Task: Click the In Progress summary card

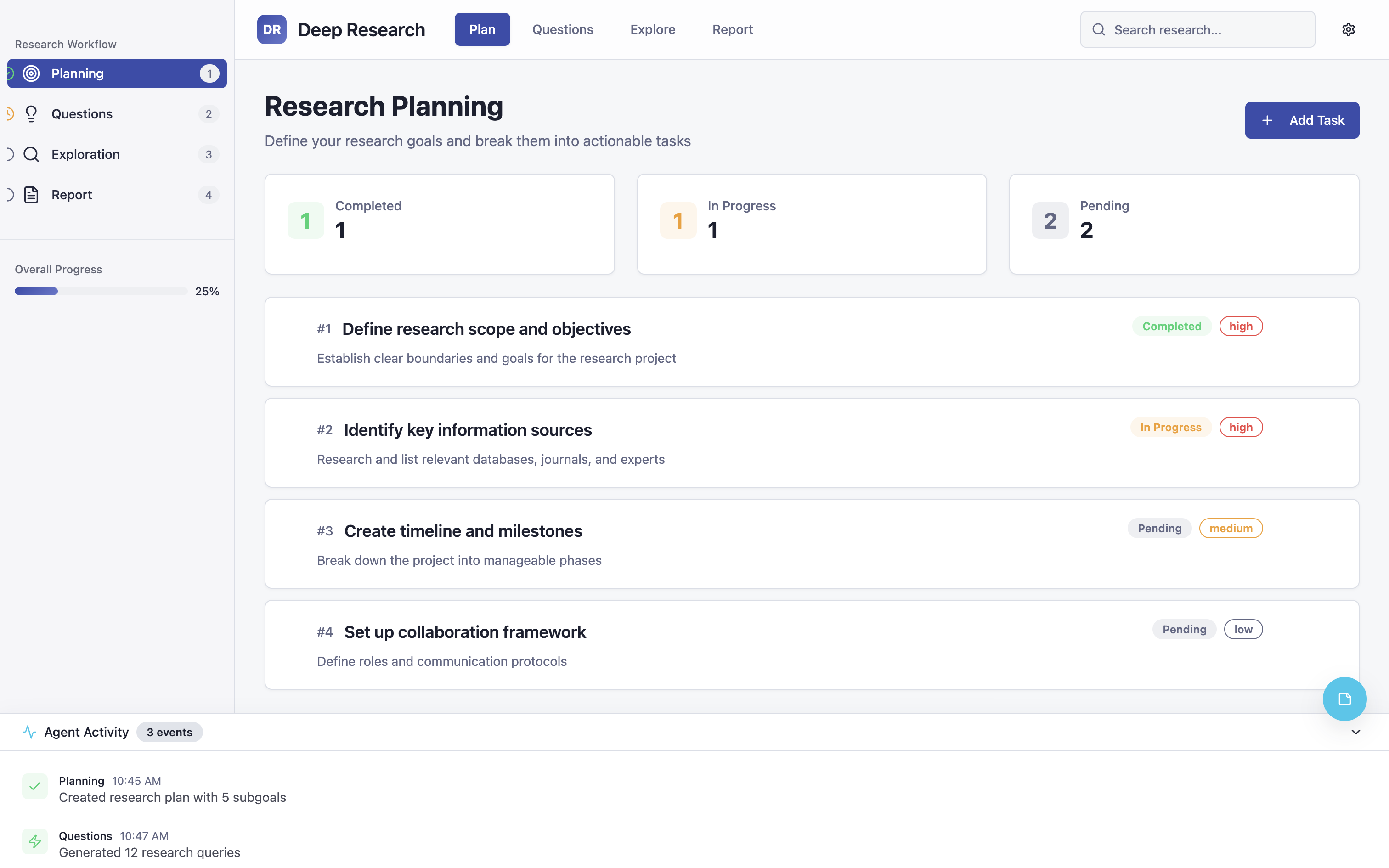Action: coord(812,224)
